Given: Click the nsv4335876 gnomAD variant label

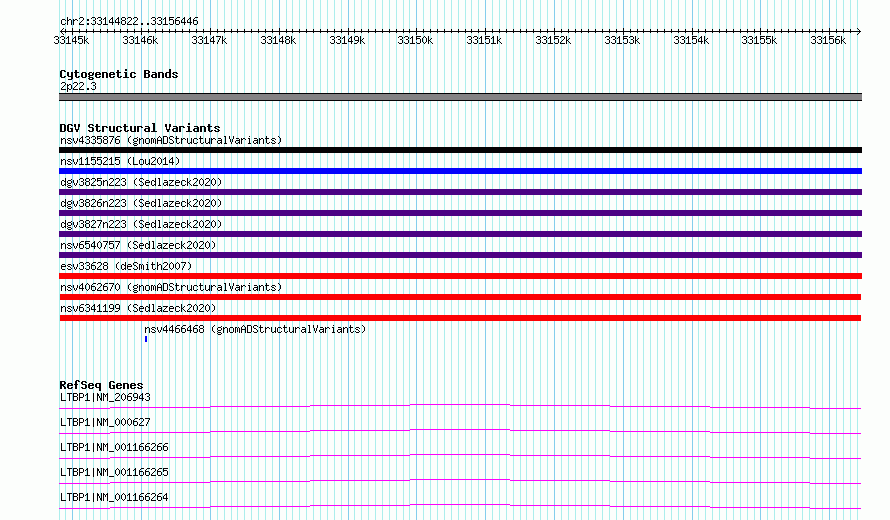Looking at the screenshot, I should click(x=171, y=140).
